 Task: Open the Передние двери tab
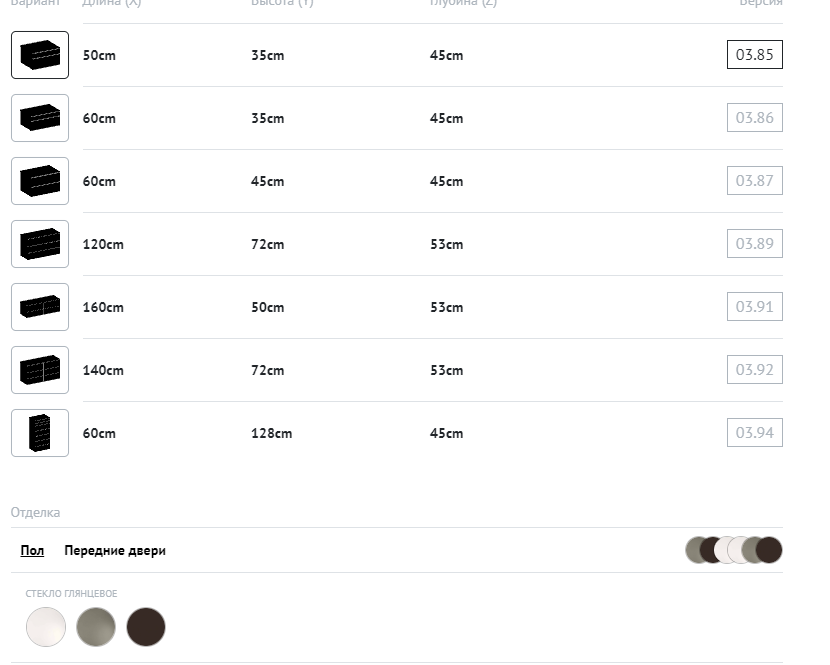click(115, 551)
